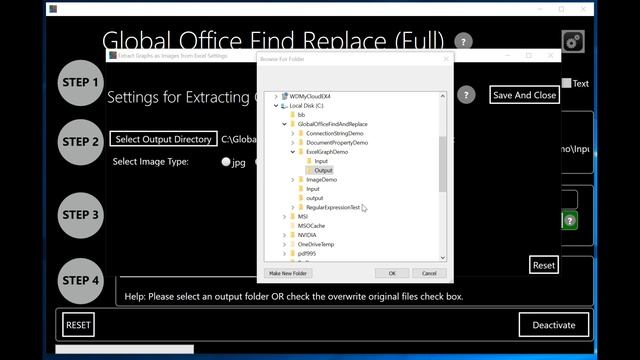This screenshot has width=640, height=360.
Task: Go to STEP 3 circle
Action: click(80, 215)
